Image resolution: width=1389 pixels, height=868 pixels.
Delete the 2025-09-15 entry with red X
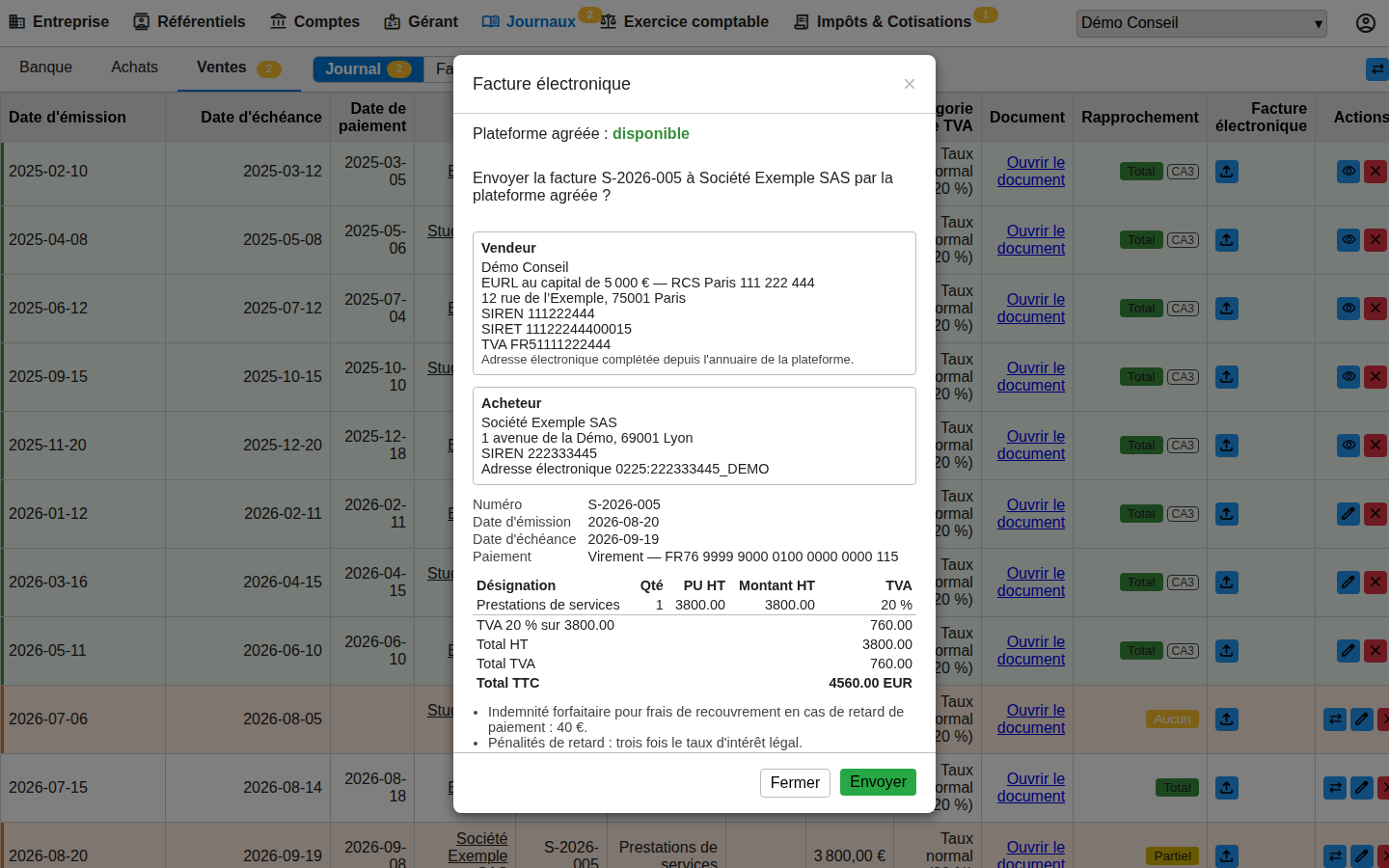coord(1375,377)
